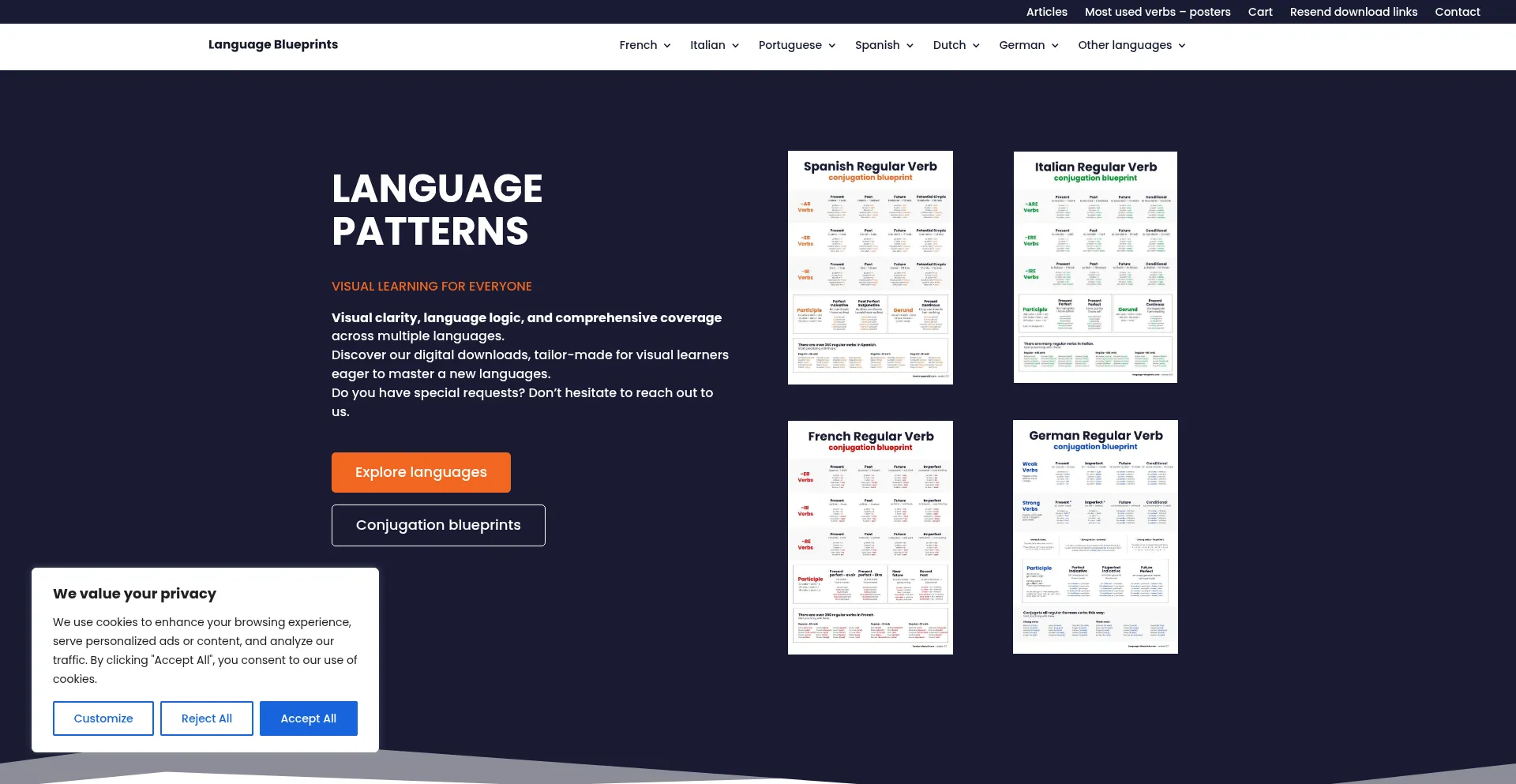Expand the Dutch menu
Viewport: 1516px width, 784px height.
[x=955, y=45]
